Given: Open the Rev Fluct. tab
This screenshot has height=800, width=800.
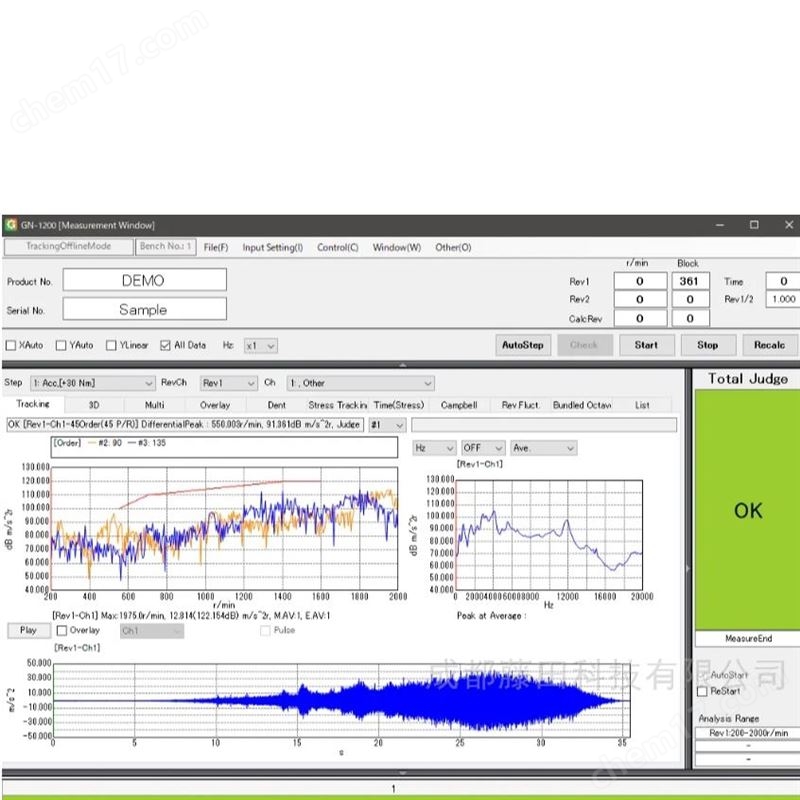Looking at the screenshot, I should [520, 405].
